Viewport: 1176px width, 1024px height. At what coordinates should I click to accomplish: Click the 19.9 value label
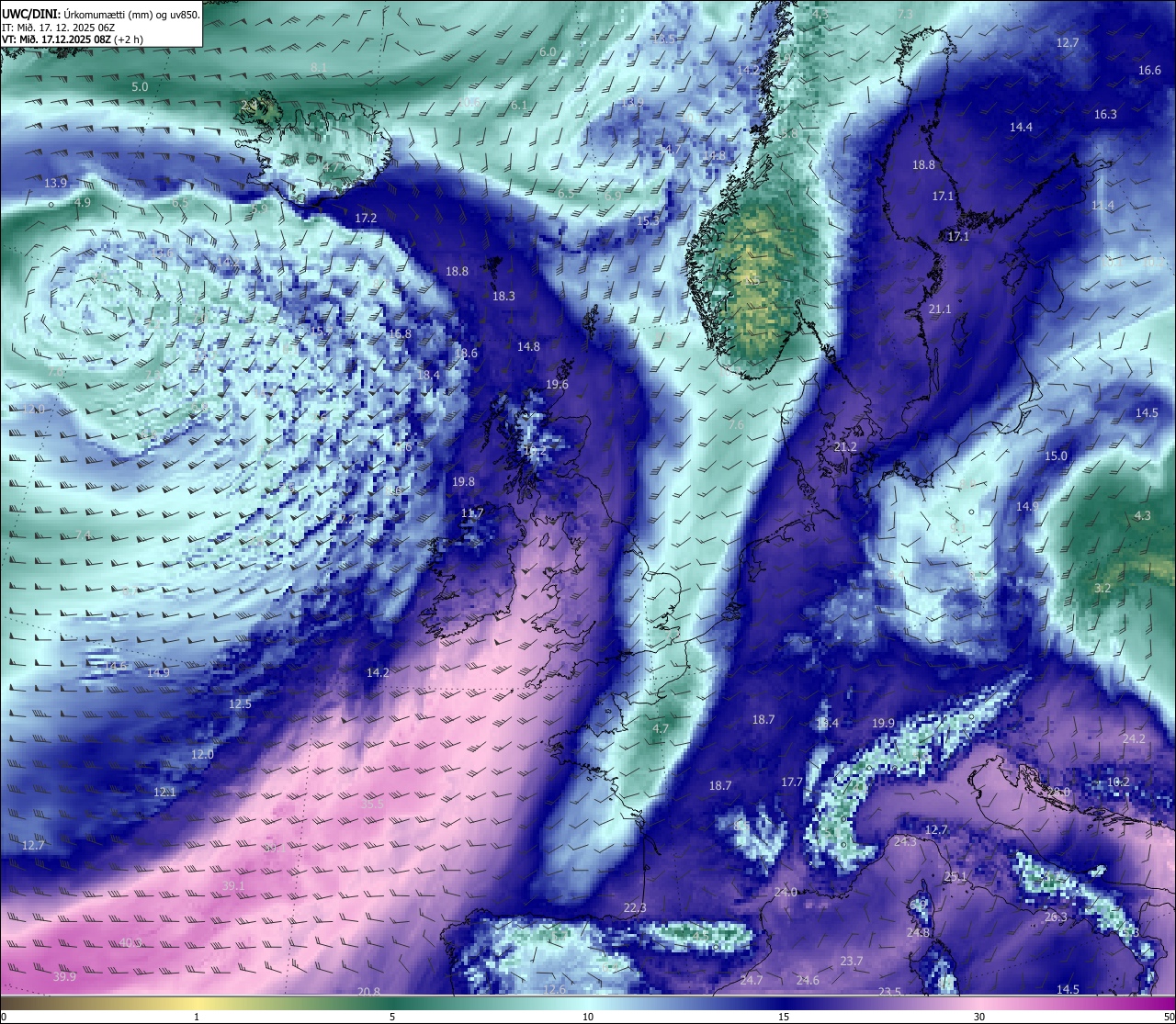pyautogui.click(x=883, y=724)
